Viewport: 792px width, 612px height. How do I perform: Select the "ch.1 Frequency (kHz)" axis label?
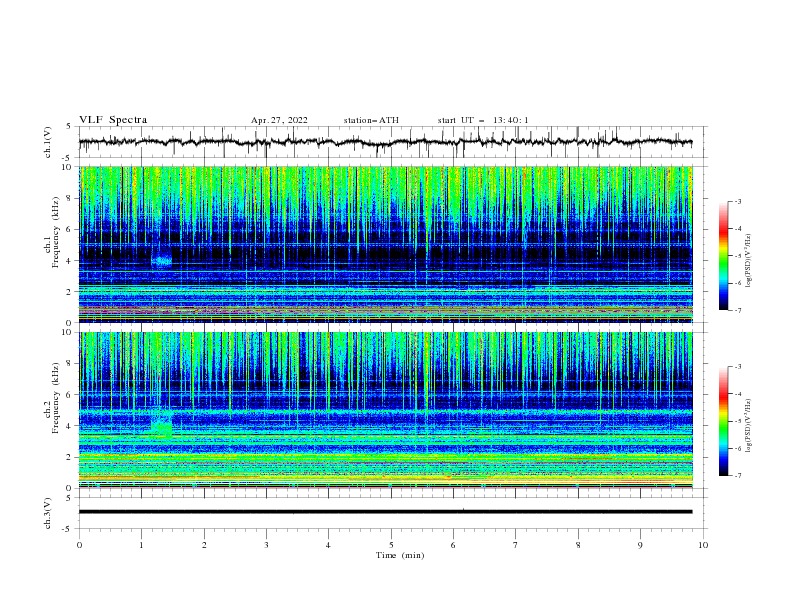(52, 232)
